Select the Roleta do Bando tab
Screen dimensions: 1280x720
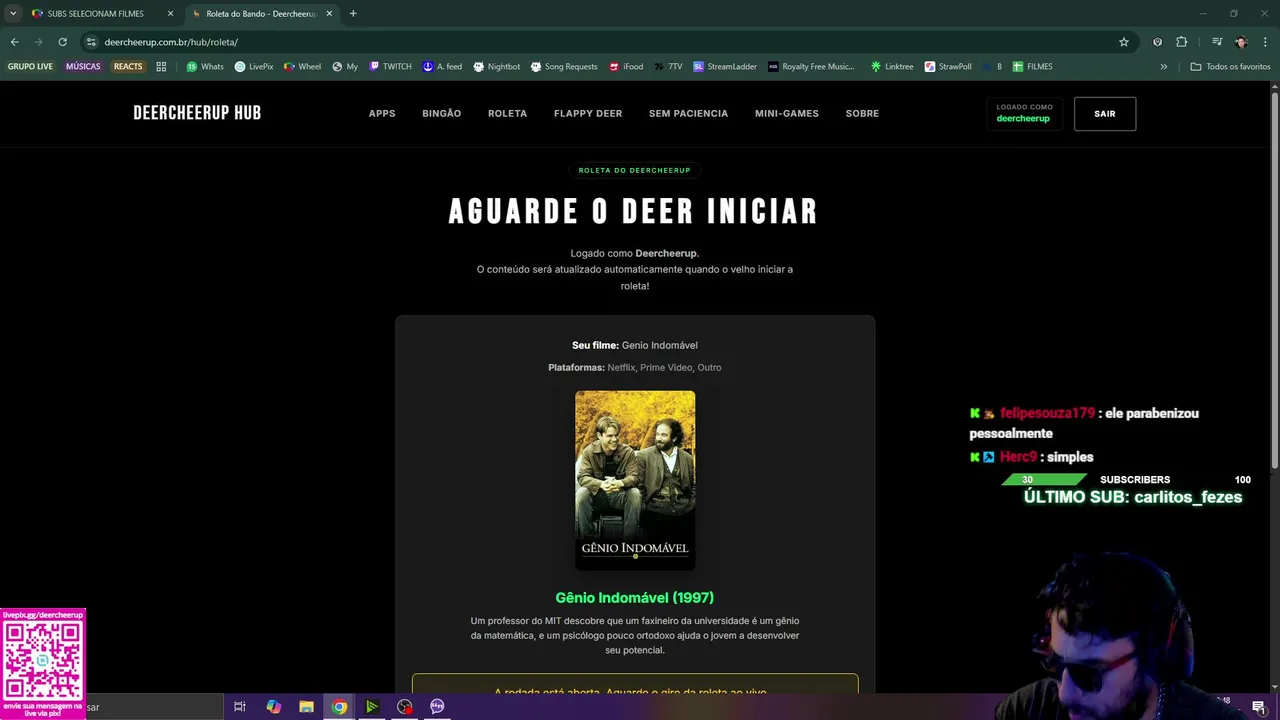tap(260, 14)
